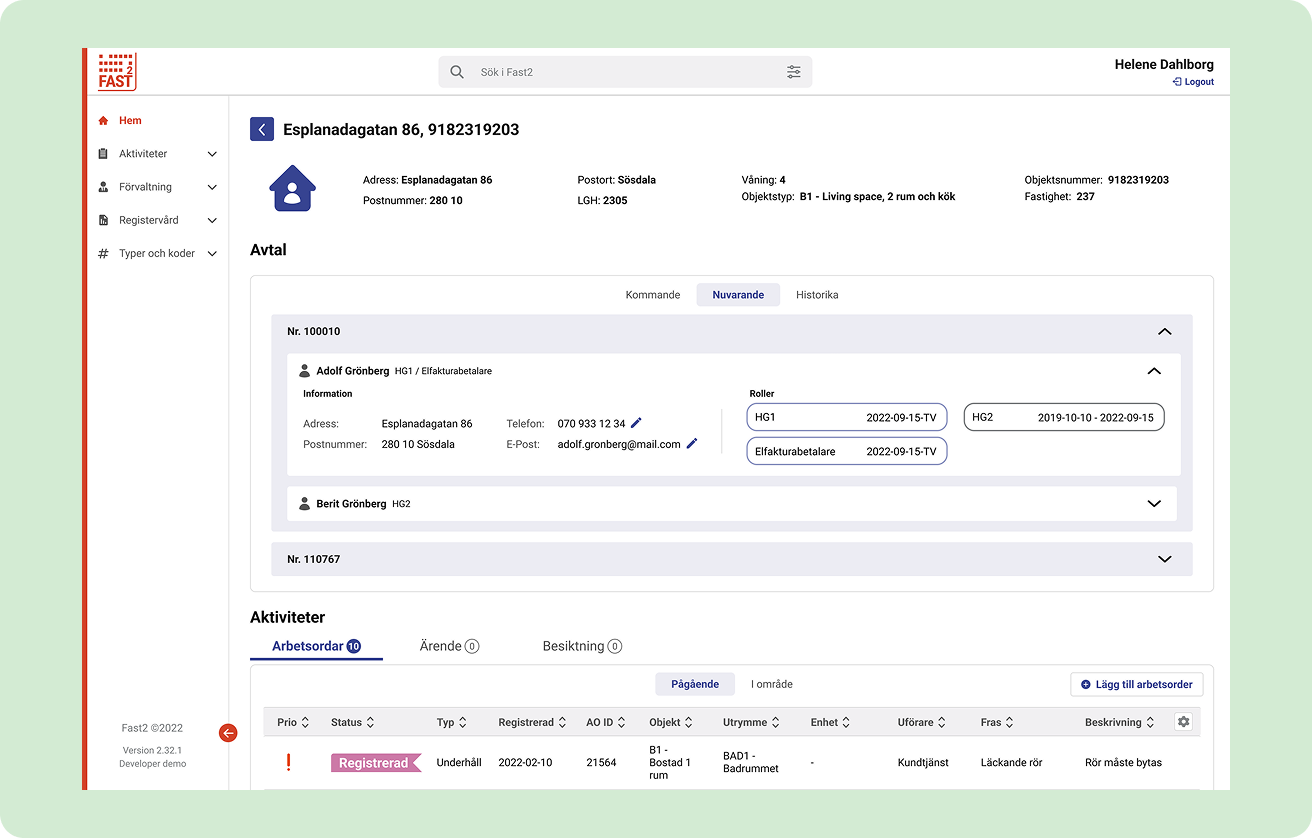The width and height of the screenshot is (1312, 838).
Task: Go back with the blue arrow button
Action: (x=262, y=129)
